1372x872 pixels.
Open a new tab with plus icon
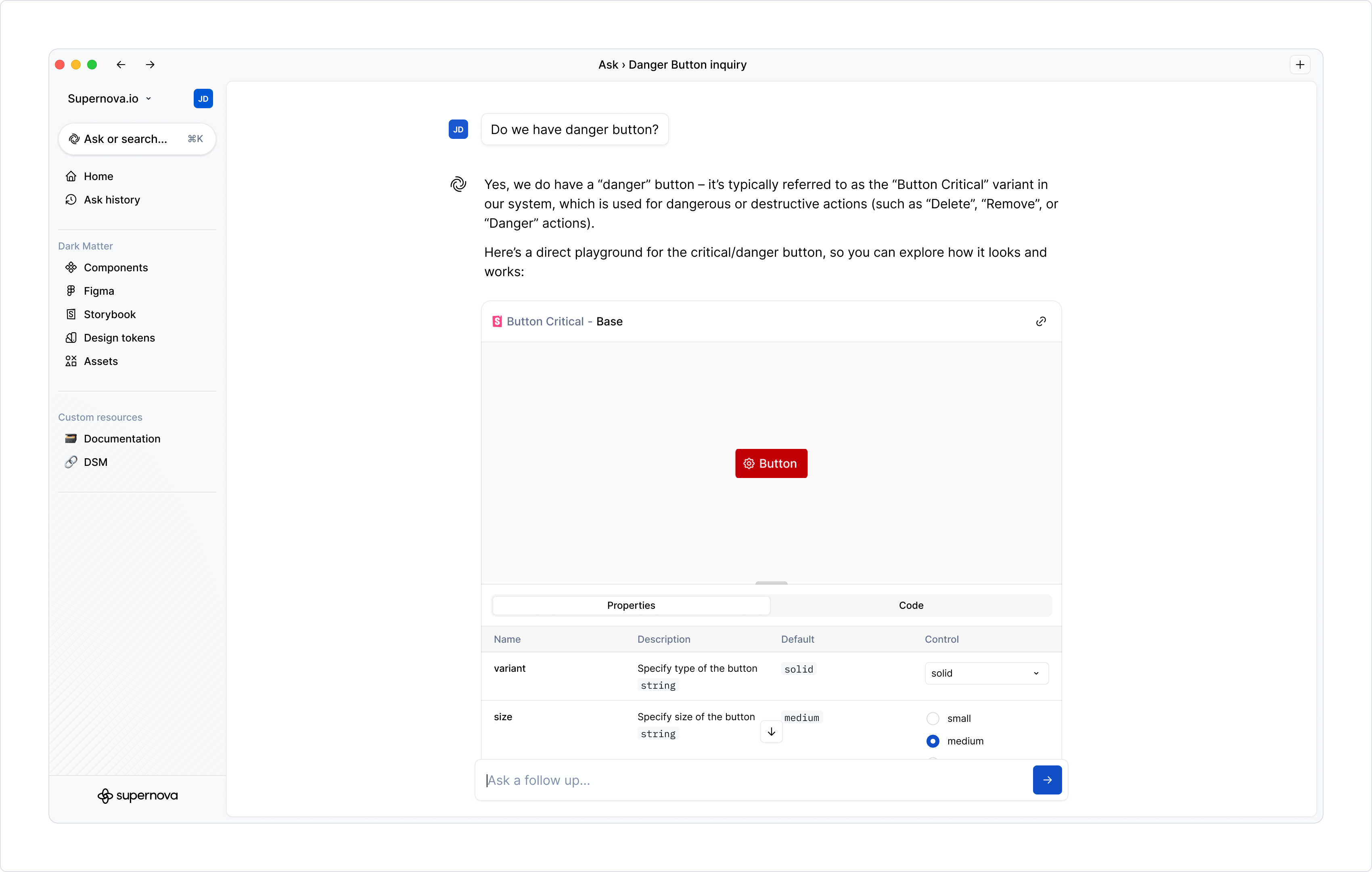1300,65
